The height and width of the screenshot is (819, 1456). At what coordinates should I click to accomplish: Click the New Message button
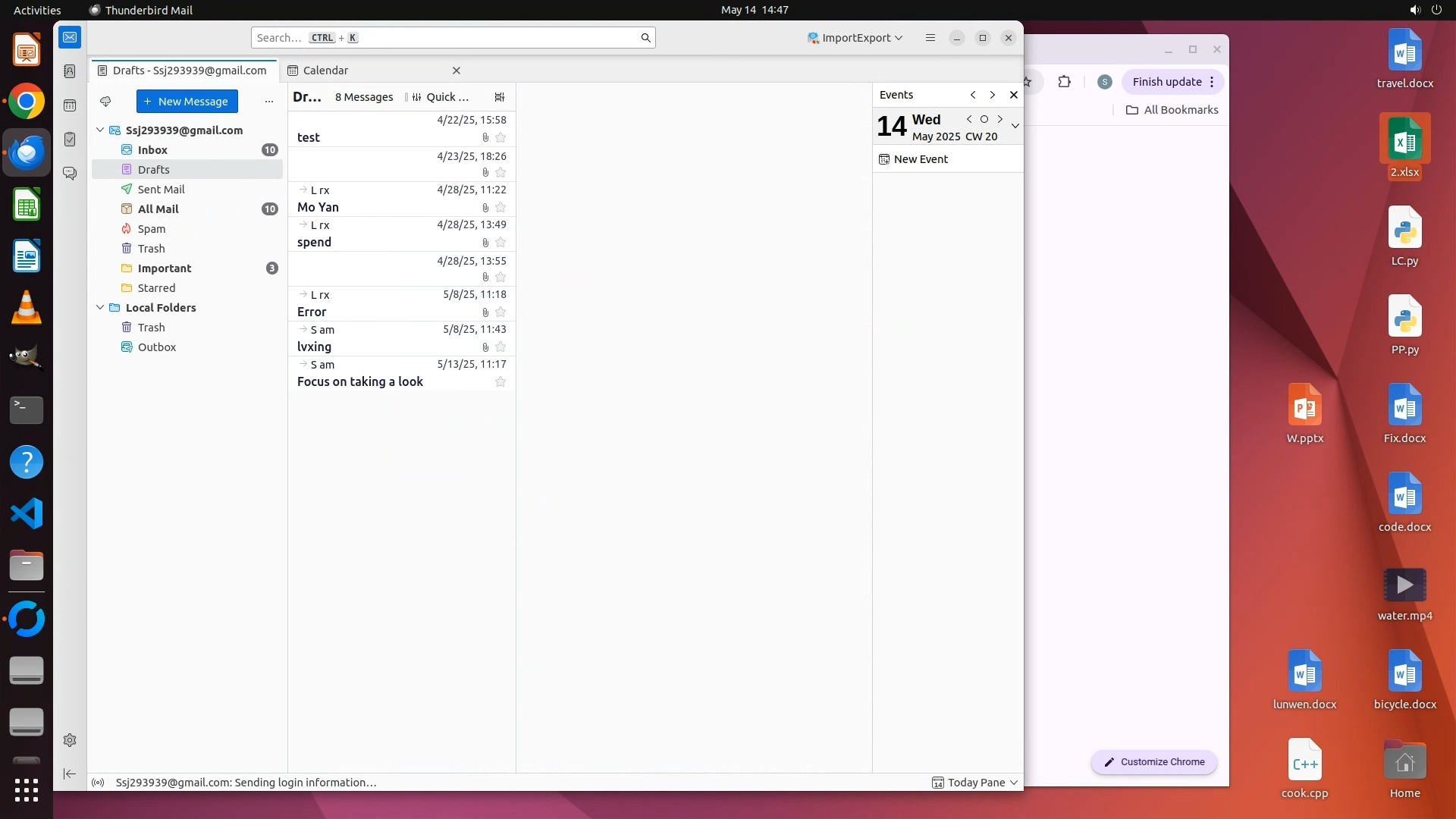coord(187,101)
